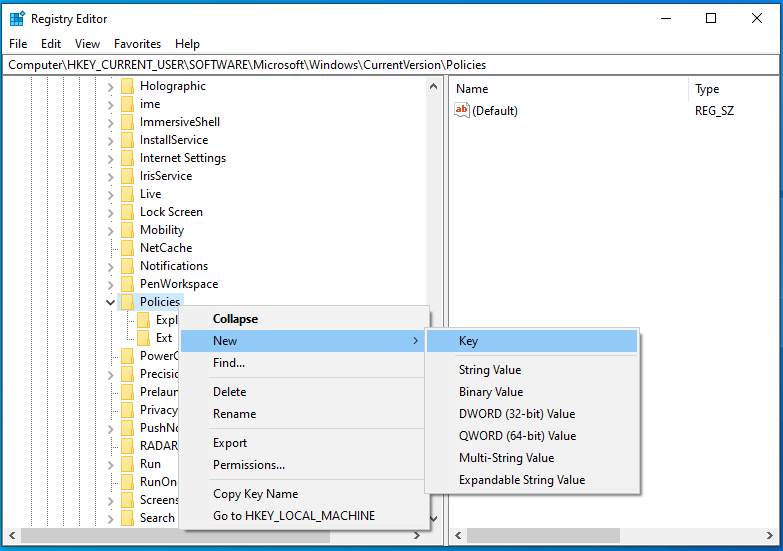Click the Holographic folder icon
This screenshot has height=551, width=783.
[127, 86]
